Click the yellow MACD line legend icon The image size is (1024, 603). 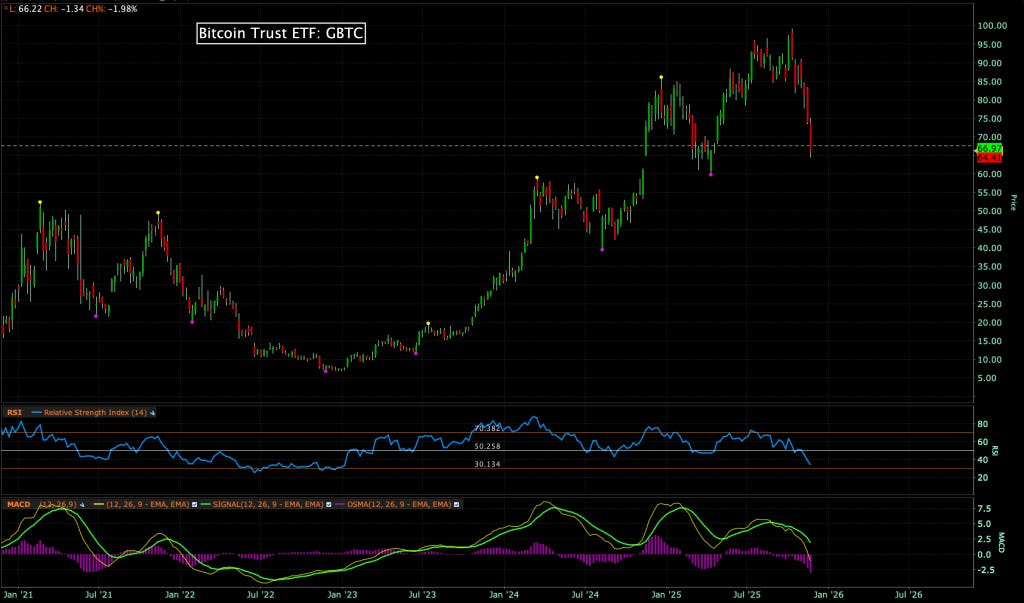click(x=97, y=504)
